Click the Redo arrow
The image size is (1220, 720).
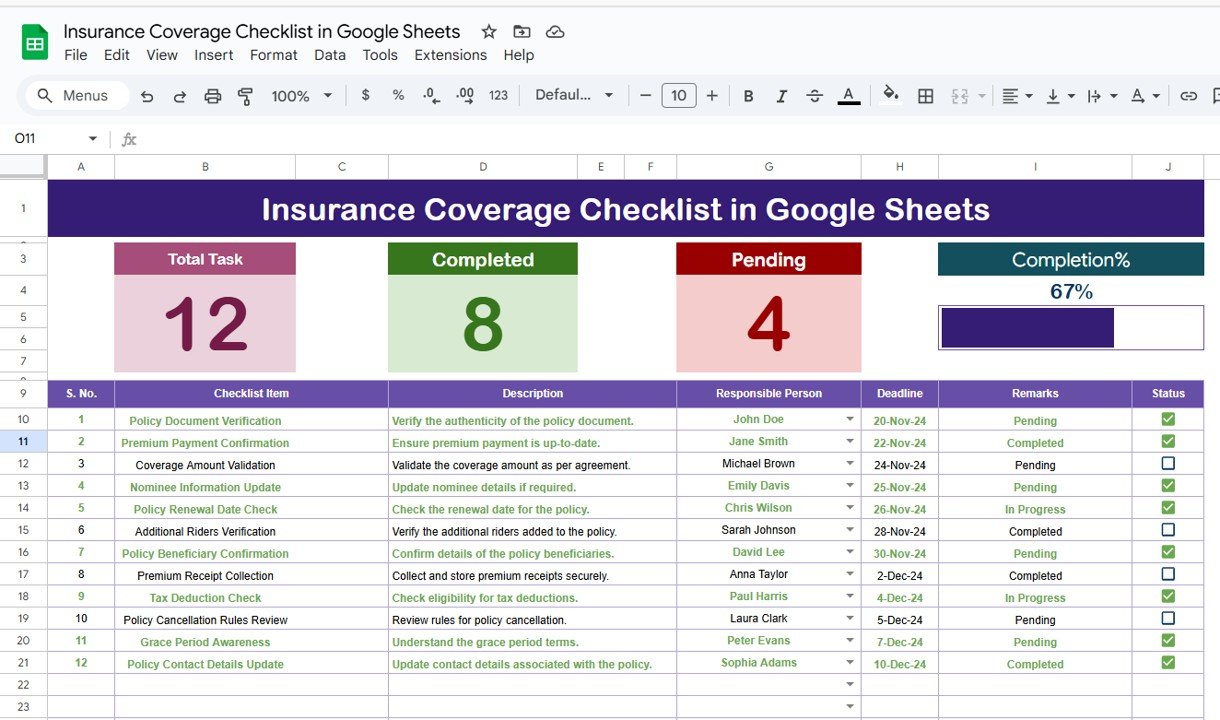pyautogui.click(x=180, y=96)
